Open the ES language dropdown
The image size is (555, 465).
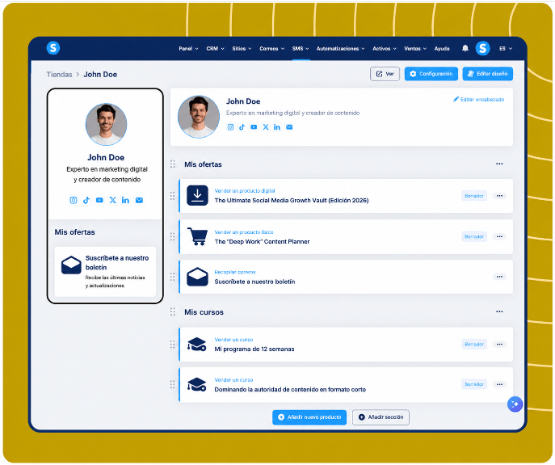[x=505, y=48]
